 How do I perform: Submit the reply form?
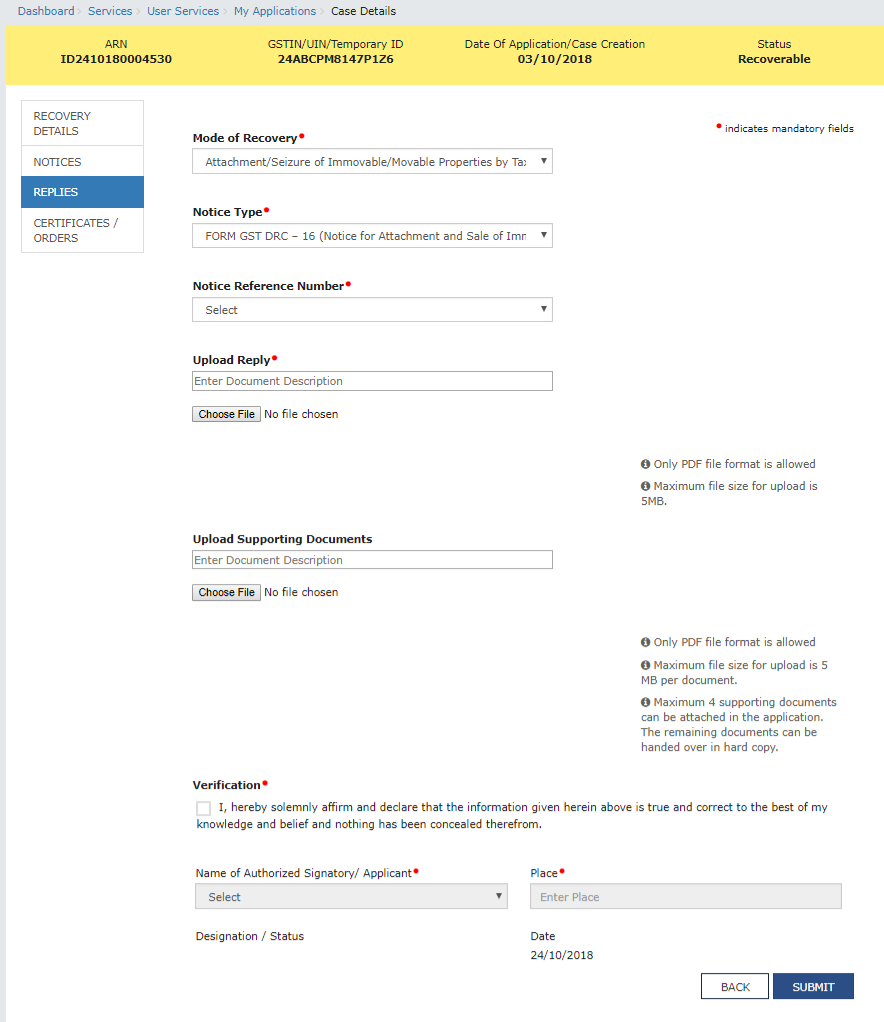[x=813, y=986]
